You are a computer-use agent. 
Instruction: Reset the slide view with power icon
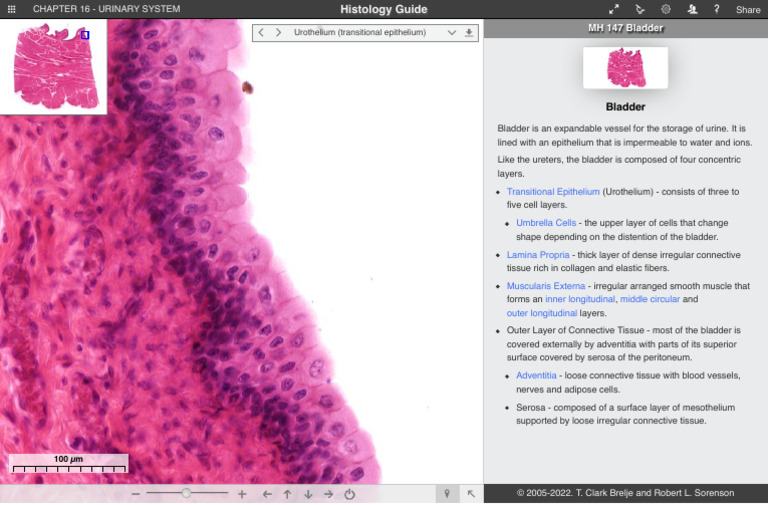[350, 494]
